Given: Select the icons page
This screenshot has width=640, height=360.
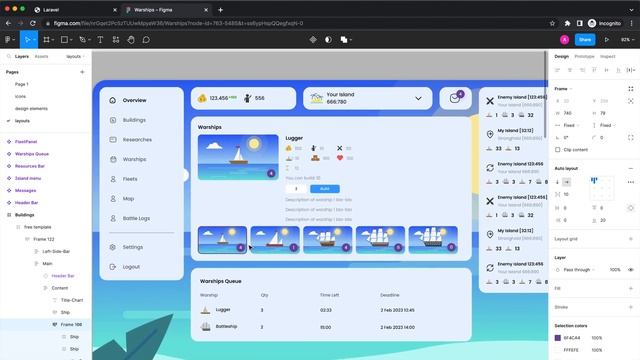Looking at the screenshot, I should [x=20, y=96].
